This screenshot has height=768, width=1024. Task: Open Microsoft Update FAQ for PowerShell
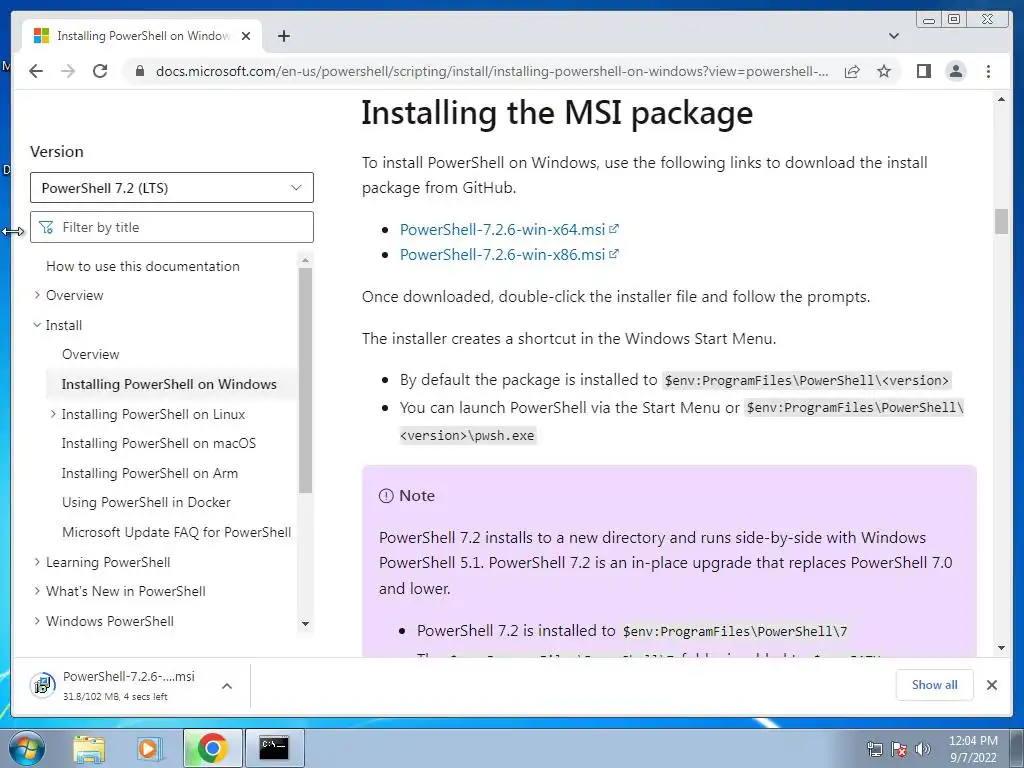[x=176, y=532]
